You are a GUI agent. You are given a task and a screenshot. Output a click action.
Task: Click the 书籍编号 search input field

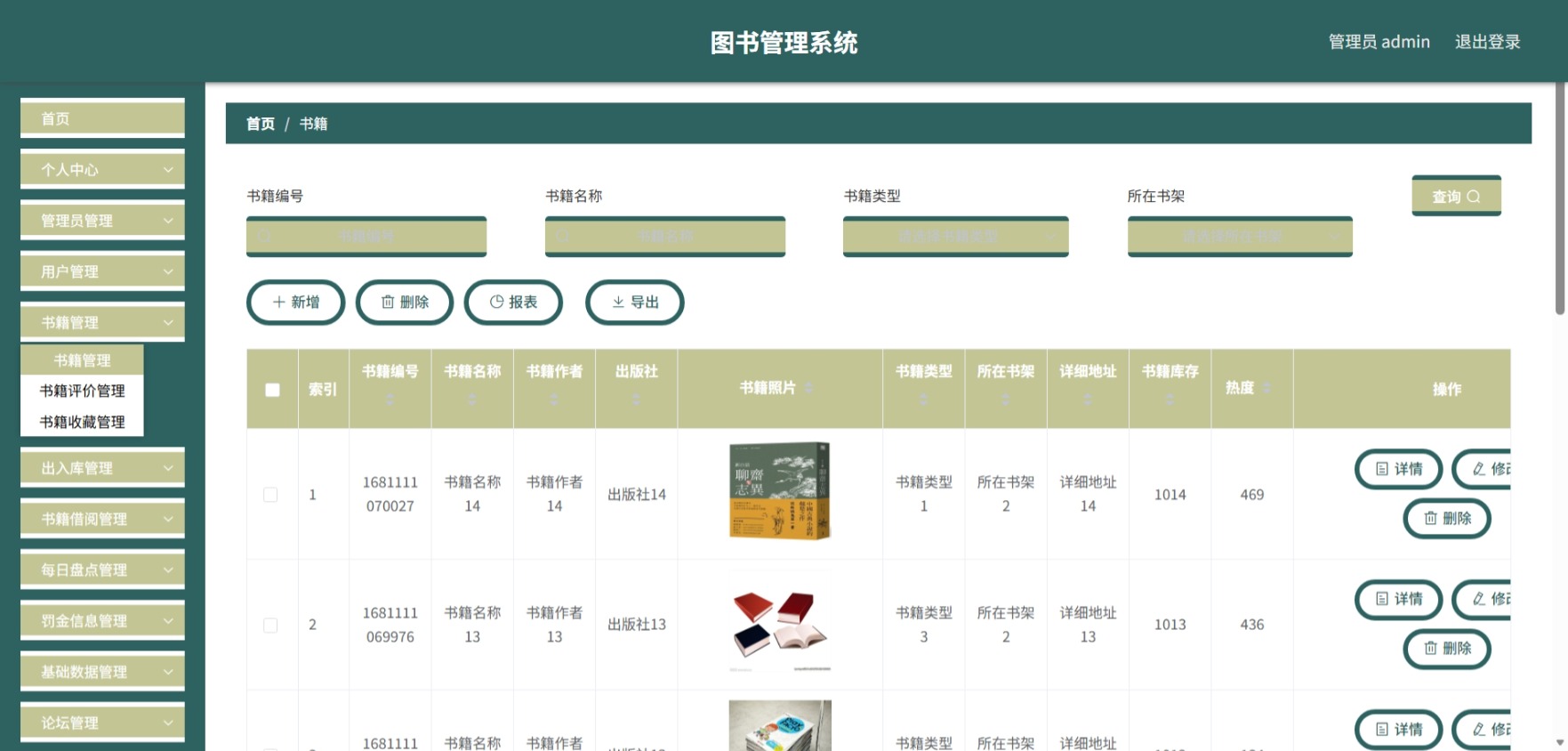[x=366, y=236]
